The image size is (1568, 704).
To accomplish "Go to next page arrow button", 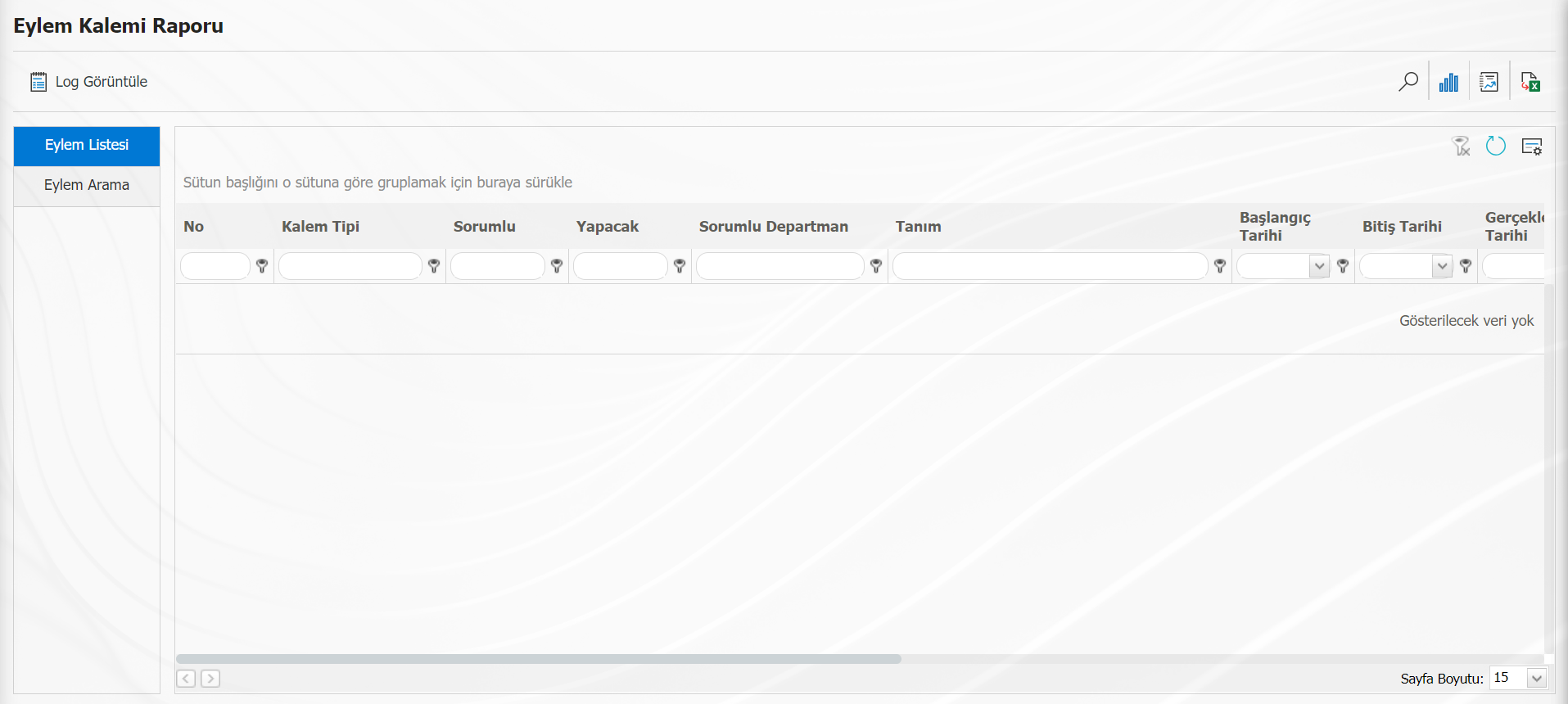I will tap(210, 679).
